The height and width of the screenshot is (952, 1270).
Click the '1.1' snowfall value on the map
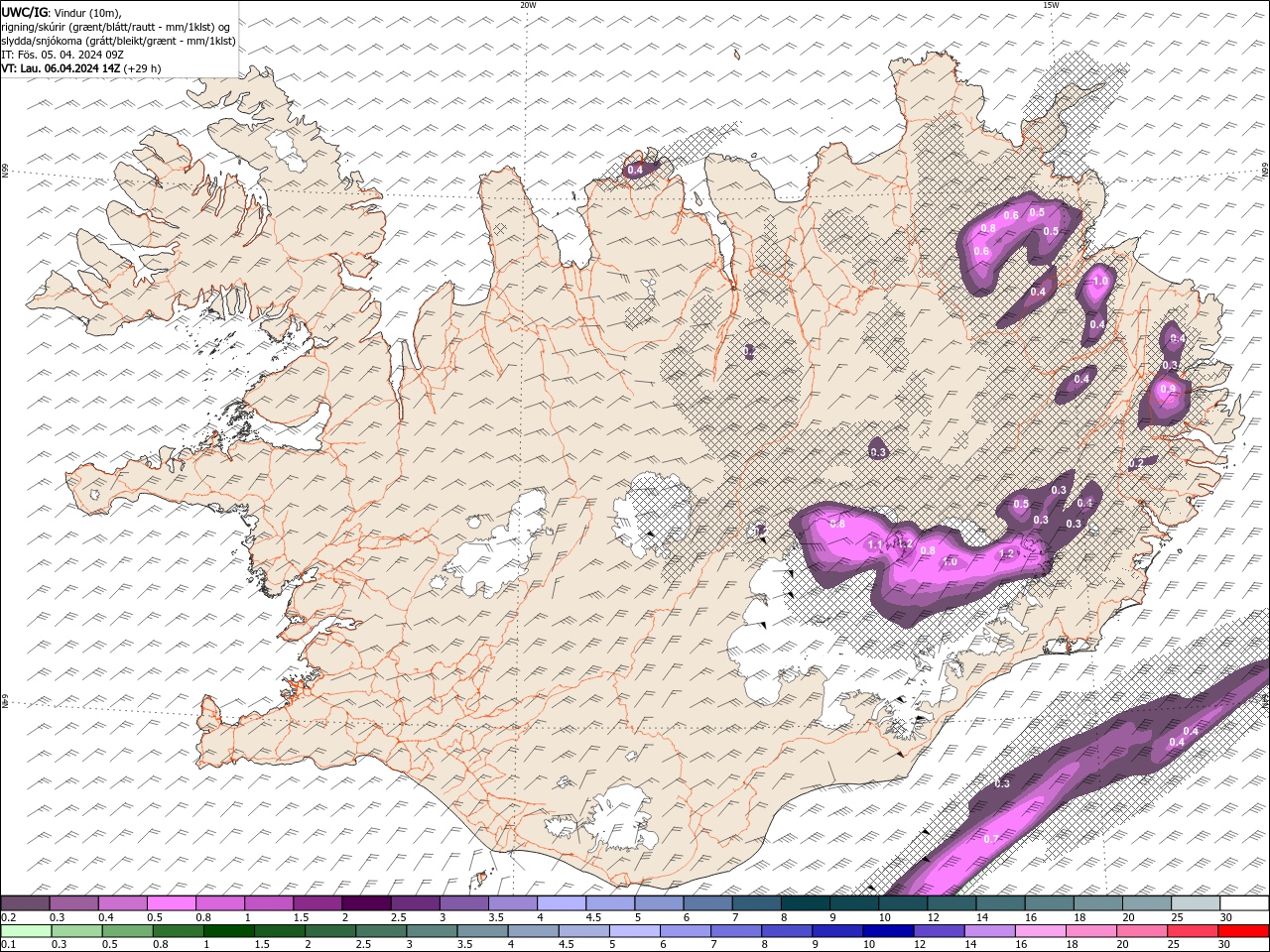(875, 545)
